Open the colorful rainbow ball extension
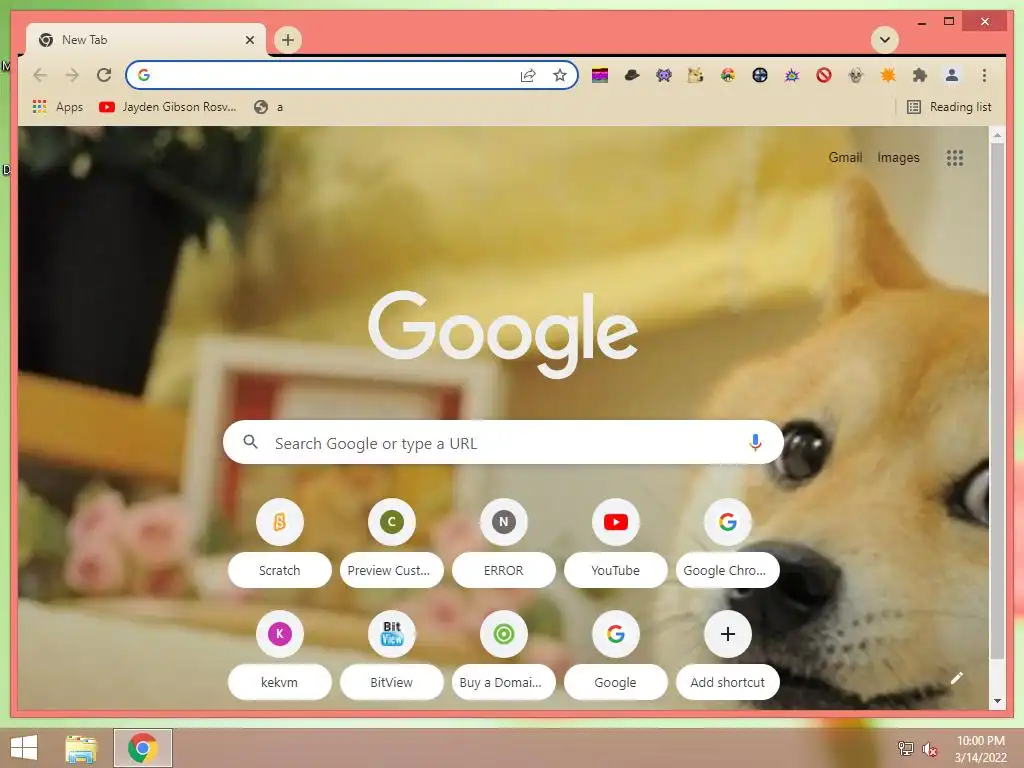Screen dimensions: 1024x768 pos(728,75)
